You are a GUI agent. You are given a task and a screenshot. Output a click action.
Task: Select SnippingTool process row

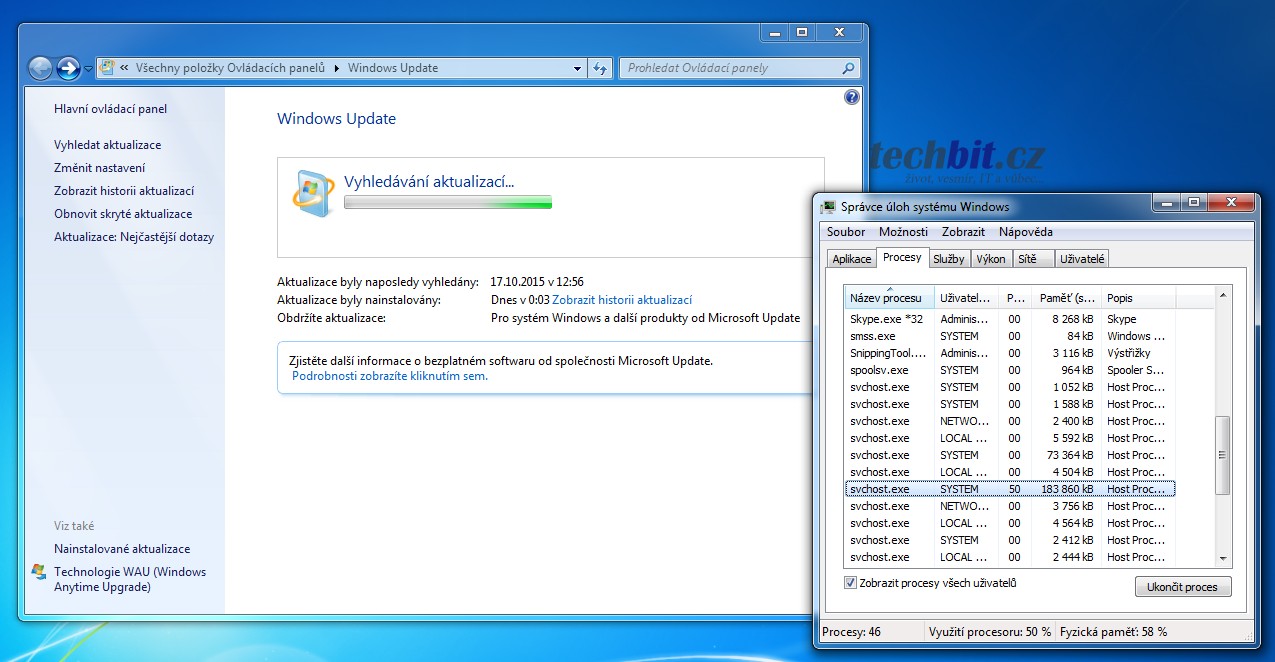click(x=1010, y=353)
